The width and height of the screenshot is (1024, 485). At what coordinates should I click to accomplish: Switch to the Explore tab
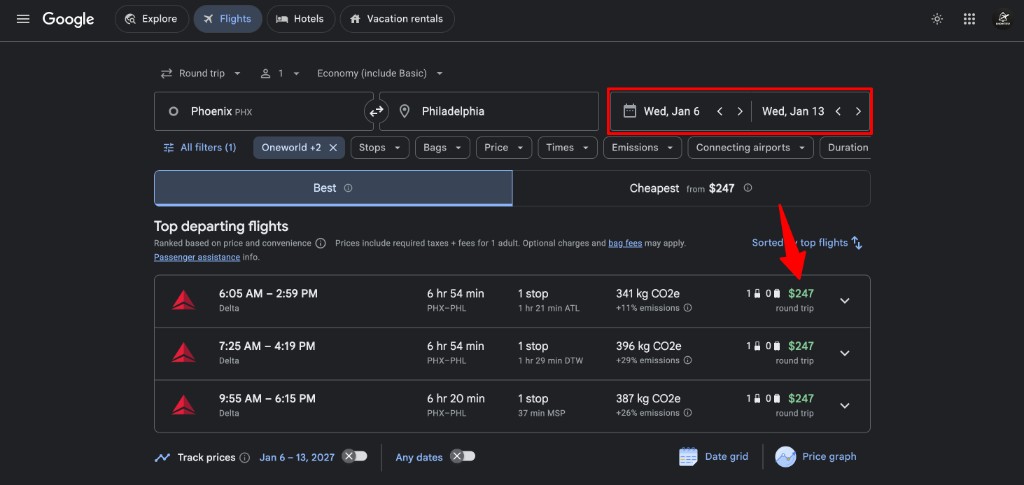152,19
